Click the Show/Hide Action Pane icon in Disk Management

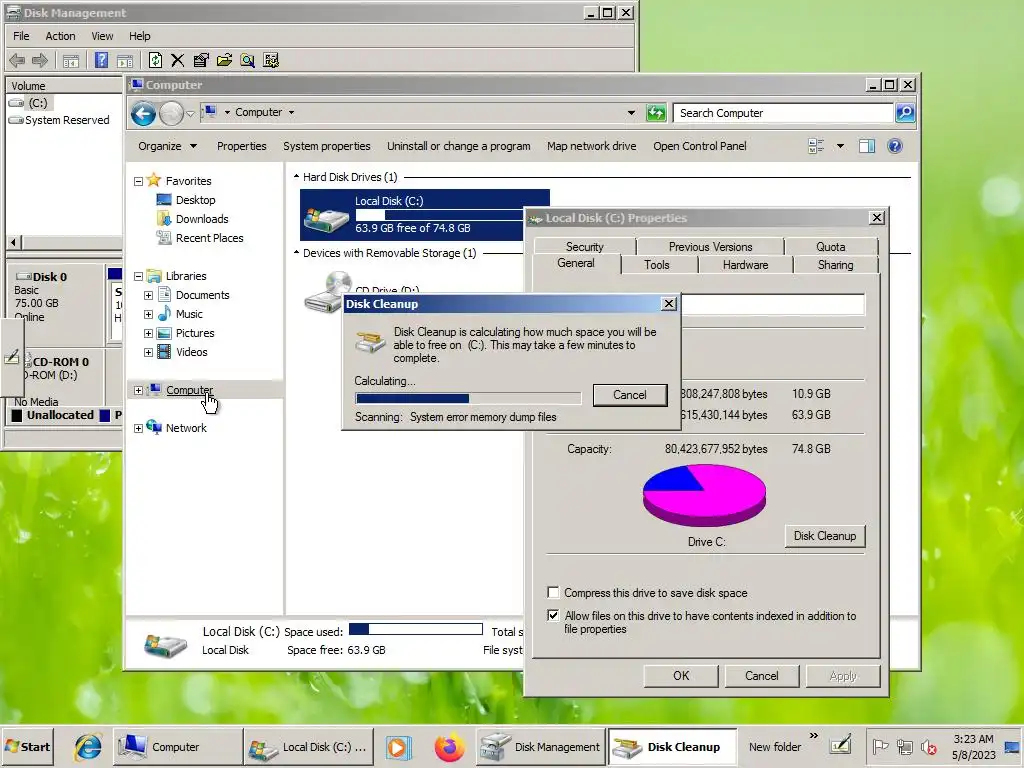pyautogui.click(x=125, y=61)
